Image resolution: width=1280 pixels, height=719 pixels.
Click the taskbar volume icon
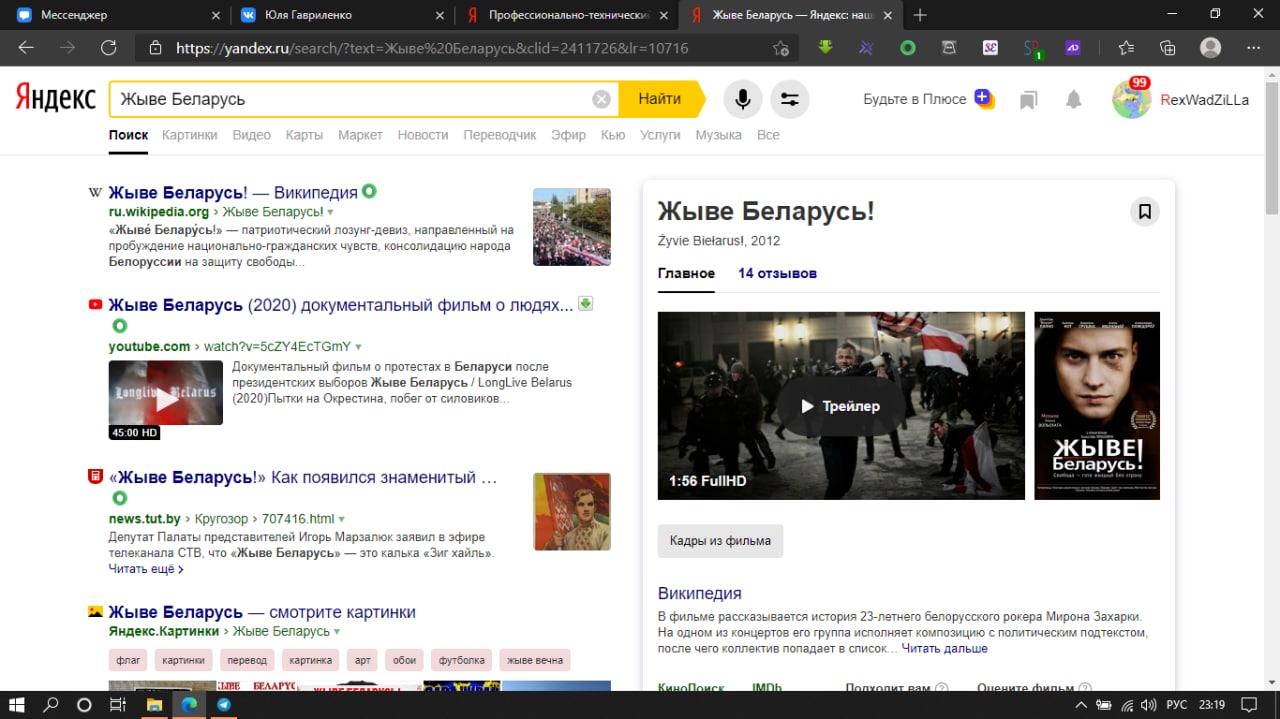coord(1148,704)
